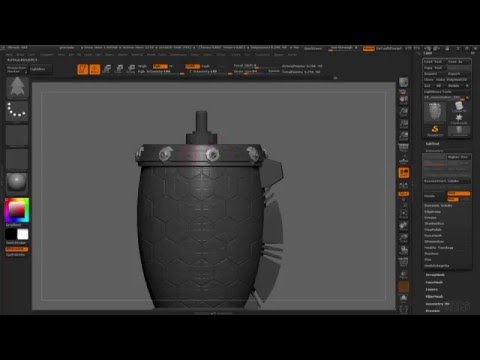Click the Higher Res button

point(458,157)
